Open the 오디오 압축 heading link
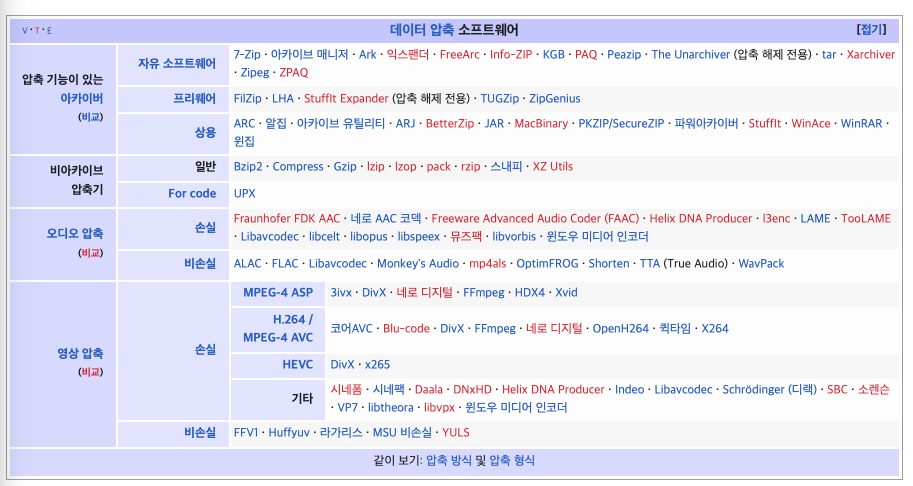The image size is (913, 486). [75, 233]
